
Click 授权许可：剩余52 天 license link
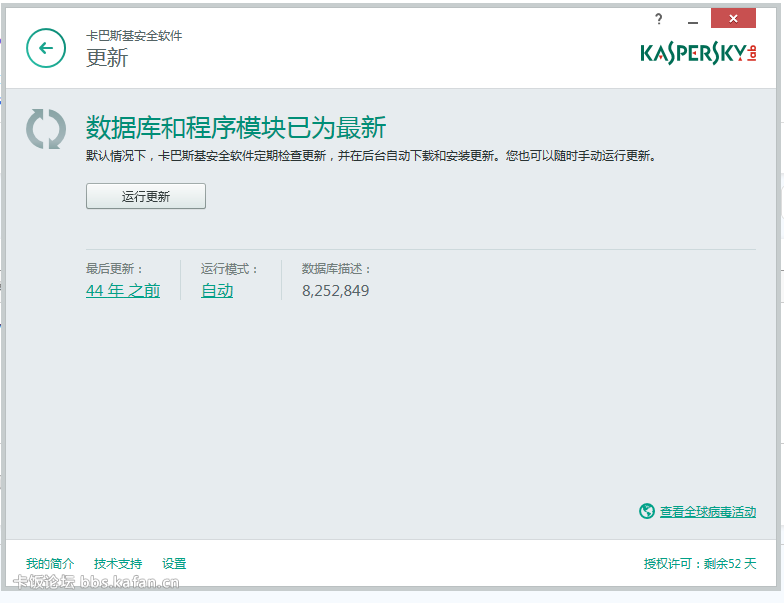tap(700, 564)
